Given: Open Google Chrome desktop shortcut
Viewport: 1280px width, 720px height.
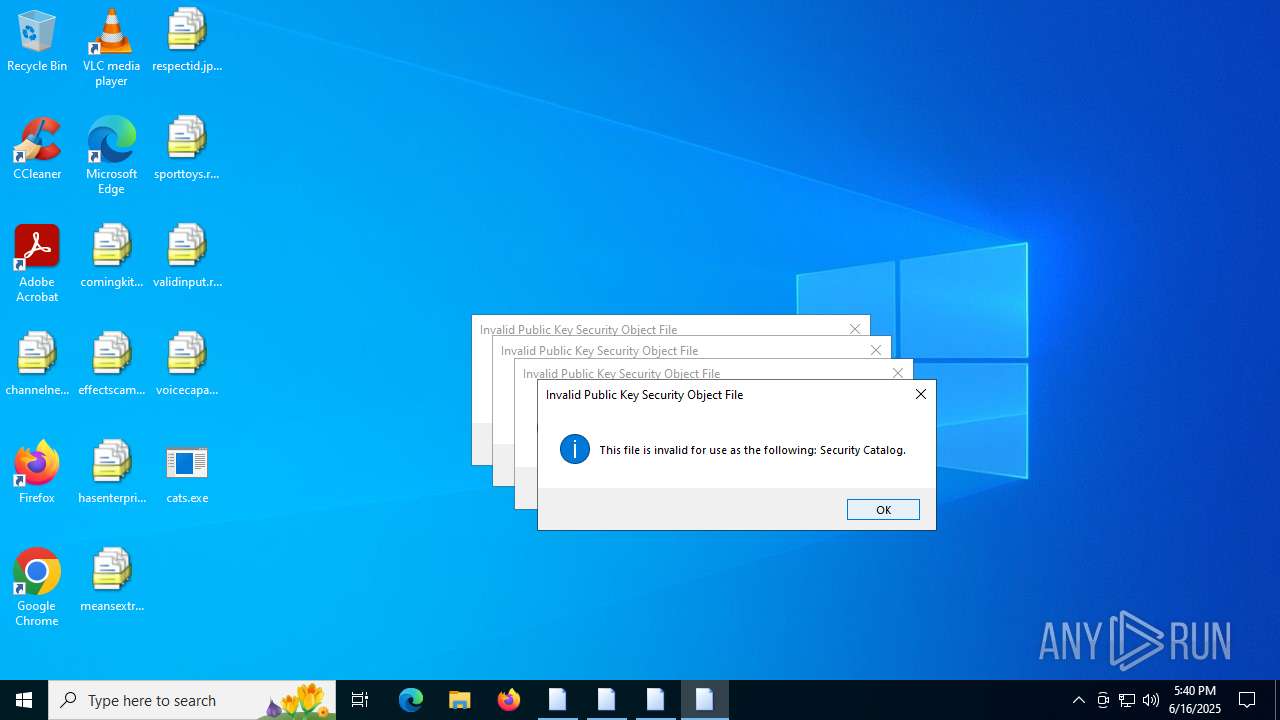Looking at the screenshot, I should coord(37,588).
